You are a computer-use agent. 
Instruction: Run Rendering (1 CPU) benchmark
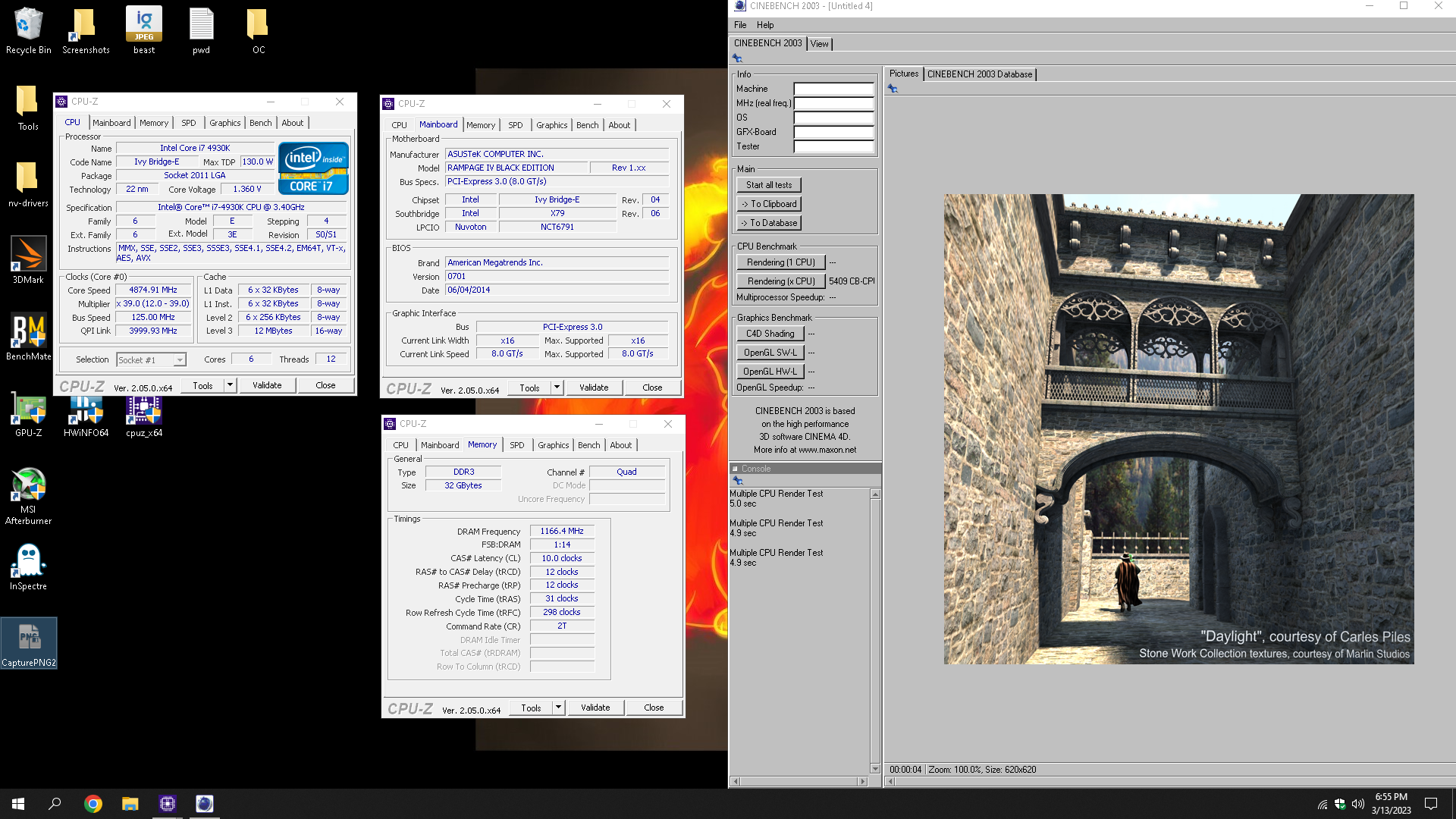click(780, 262)
